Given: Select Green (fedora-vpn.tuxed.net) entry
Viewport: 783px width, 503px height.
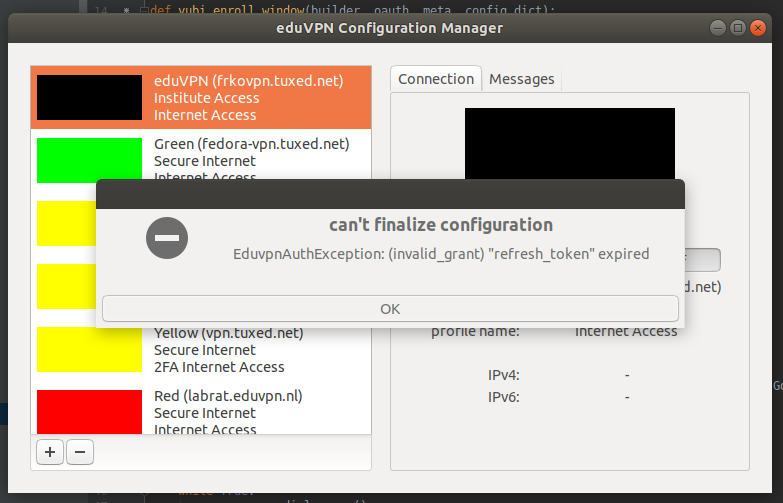Looking at the screenshot, I should pyautogui.click(x=201, y=160).
